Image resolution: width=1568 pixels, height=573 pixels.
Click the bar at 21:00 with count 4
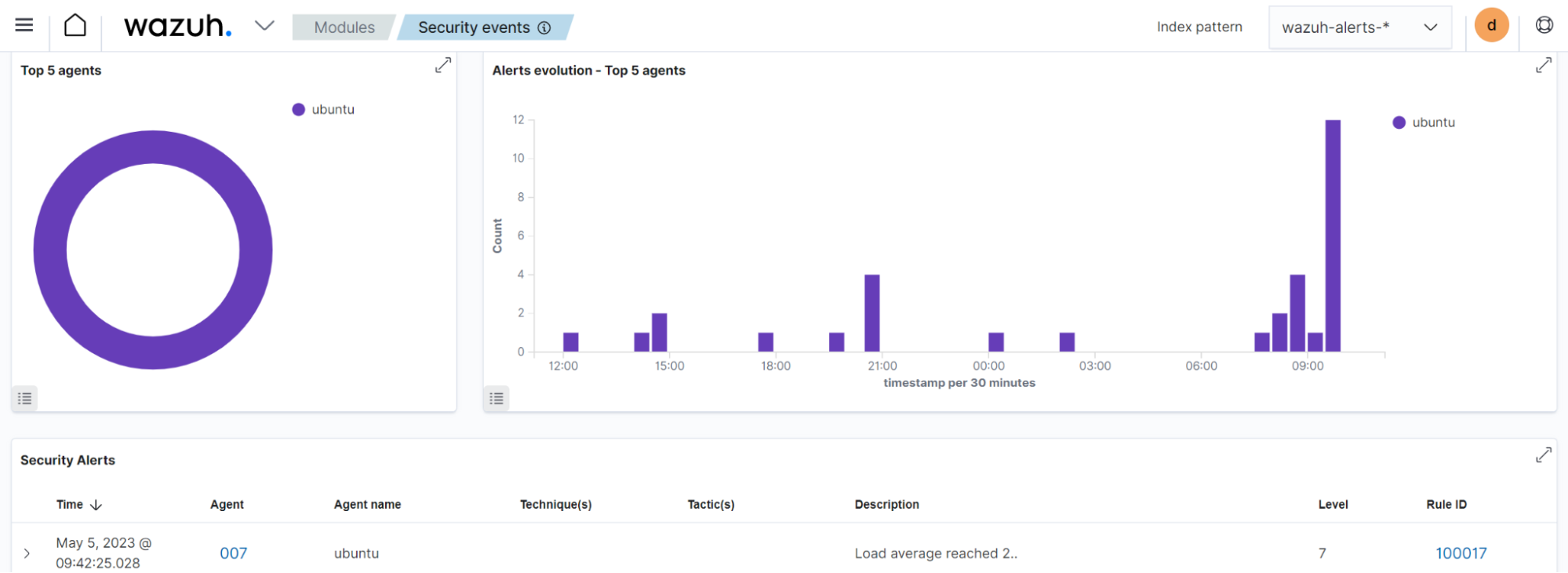872,313
